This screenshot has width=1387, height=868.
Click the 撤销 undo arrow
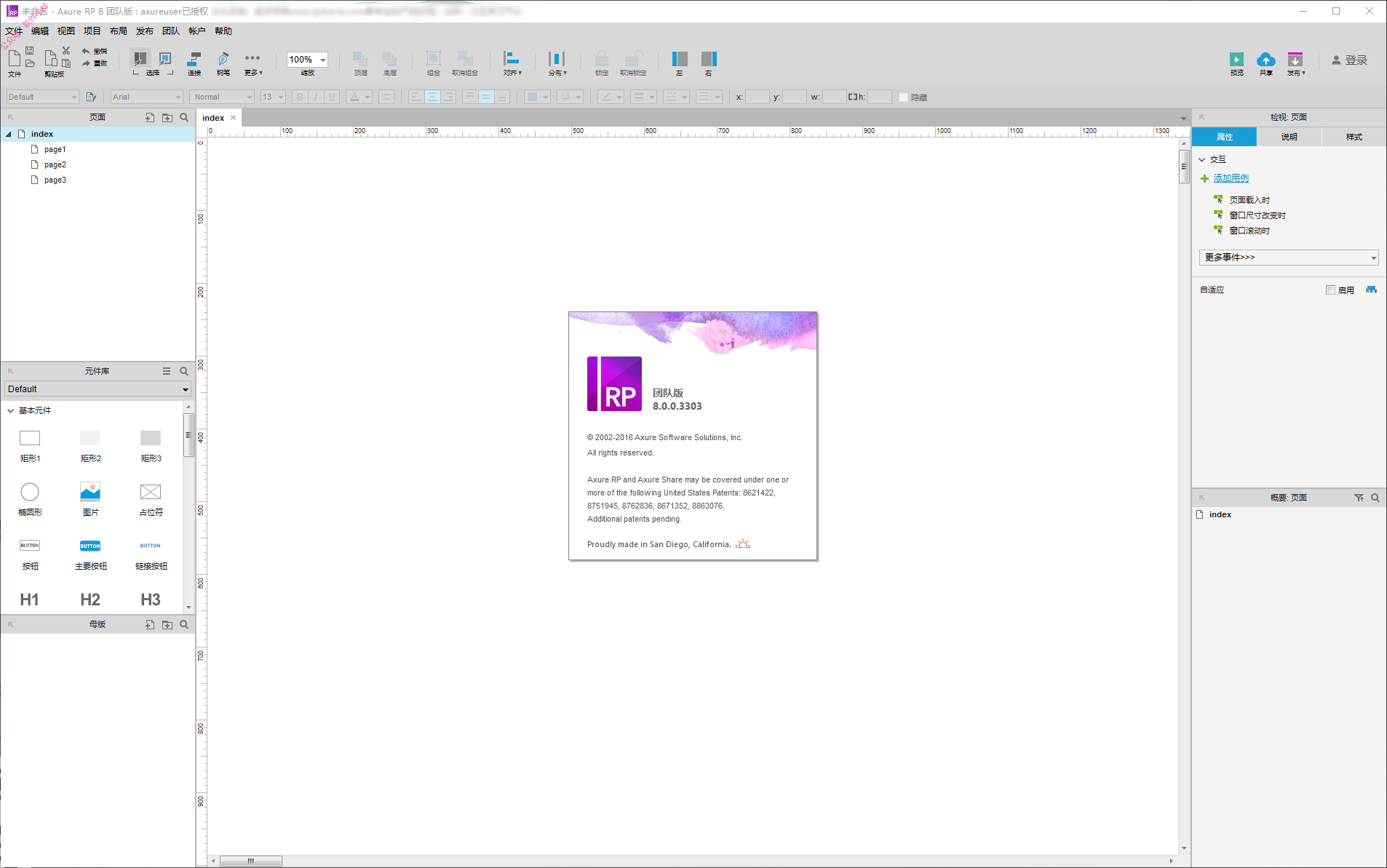point(86,51)
